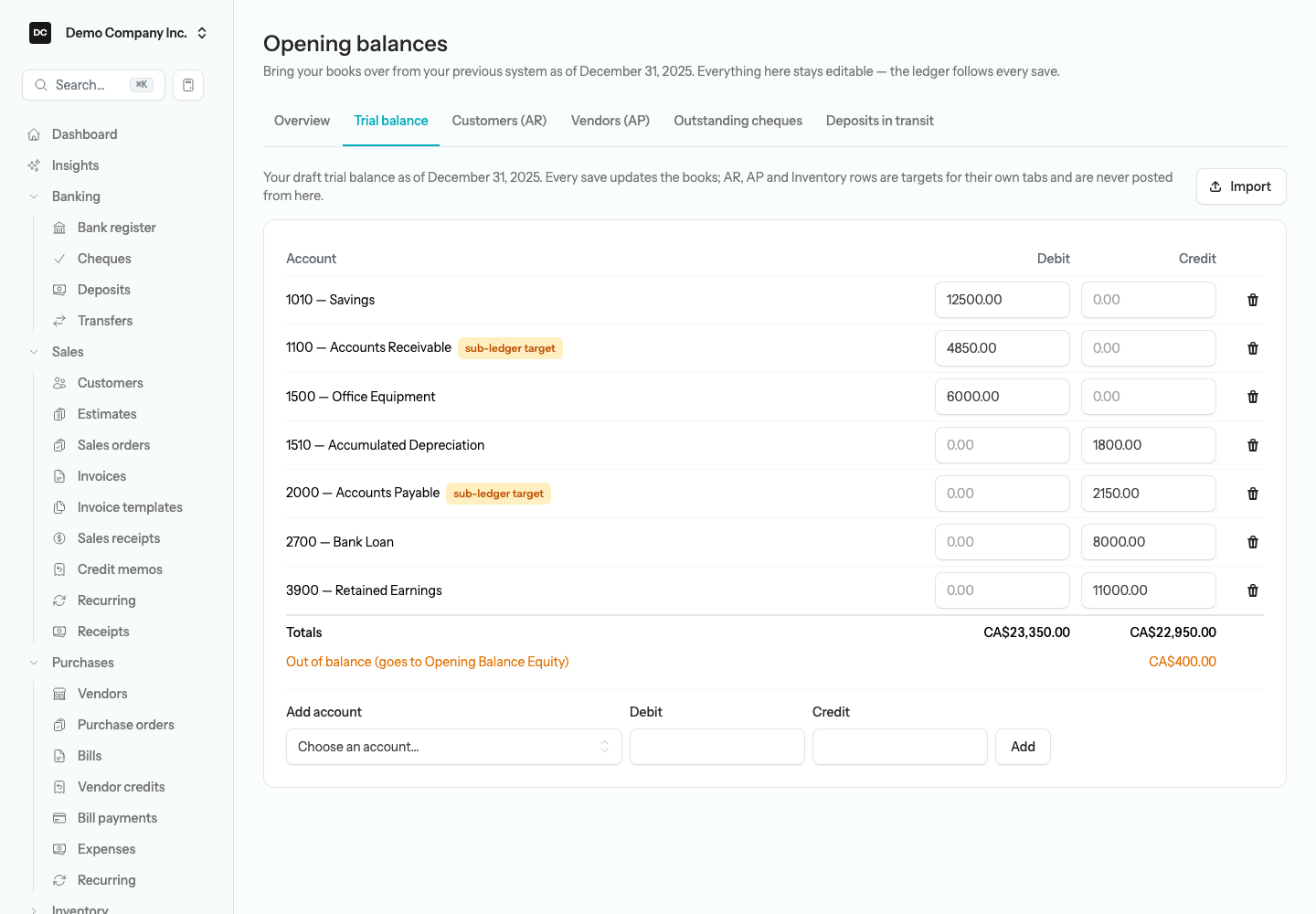The image size is (1316, 914).
Task: Open Cheques under Banking
Action: [104, 259]
